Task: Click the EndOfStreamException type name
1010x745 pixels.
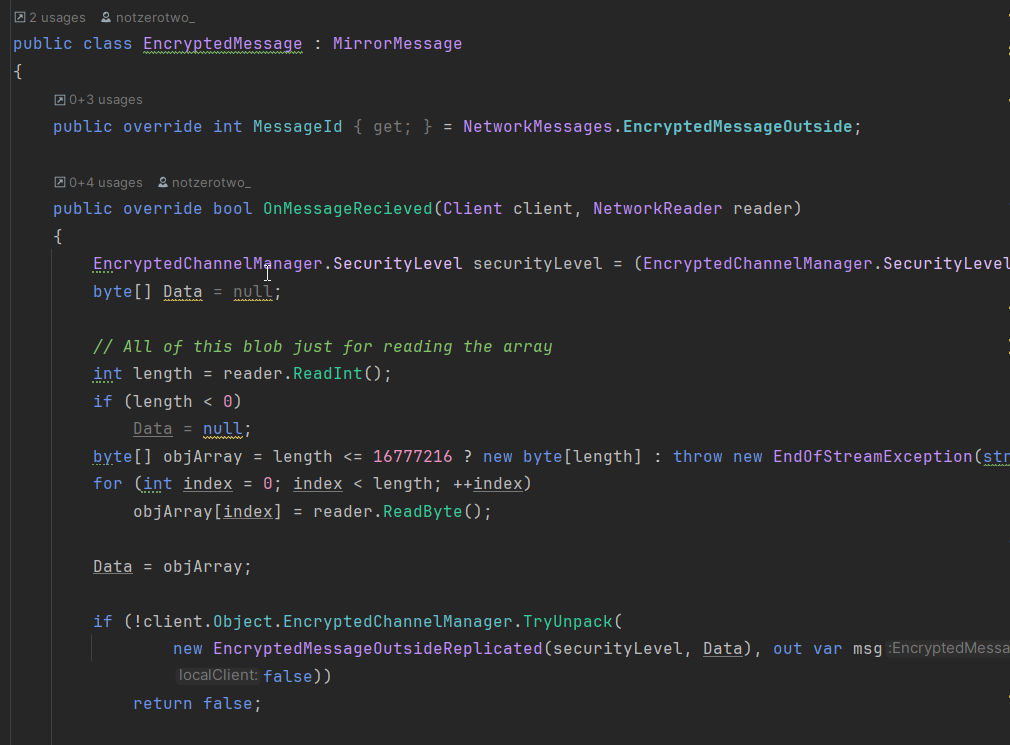Action: pos(872,457)
